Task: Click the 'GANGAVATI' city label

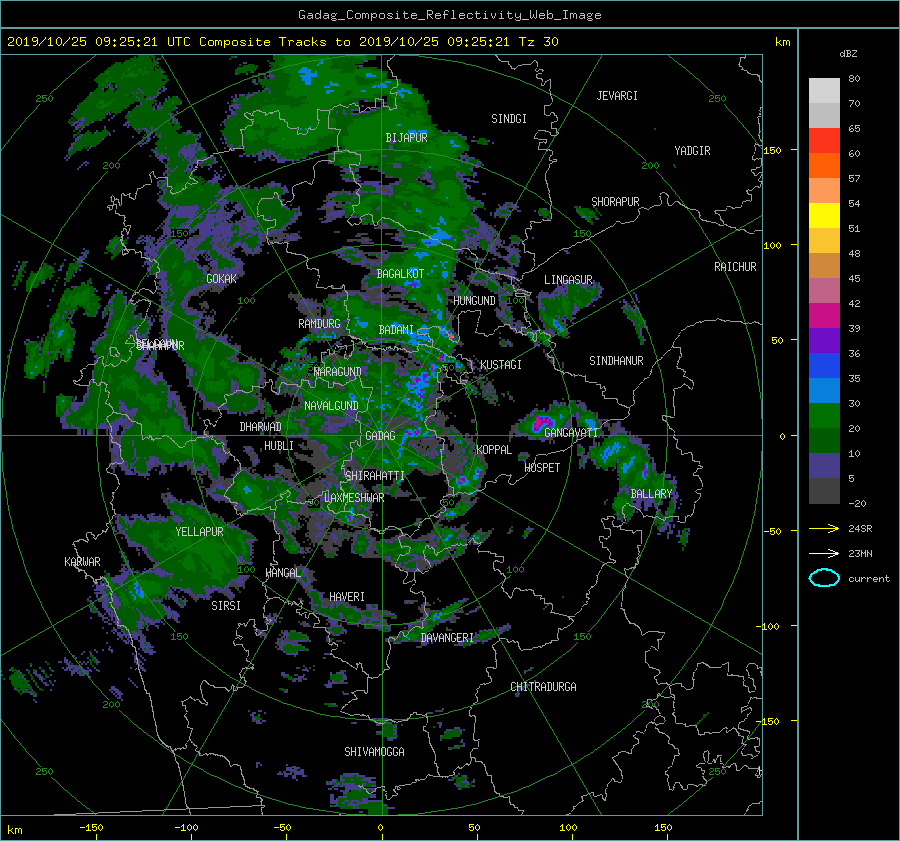Action: tap(571, 433)
